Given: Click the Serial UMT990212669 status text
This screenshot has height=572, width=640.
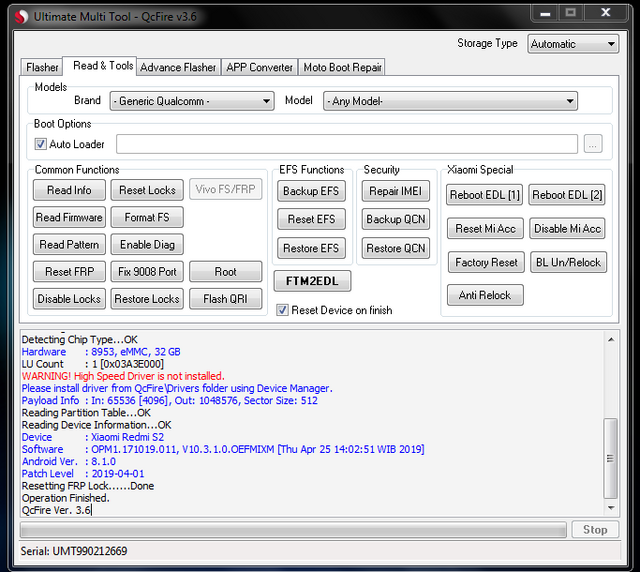Looking at the screenshot, I should [74, 551].
